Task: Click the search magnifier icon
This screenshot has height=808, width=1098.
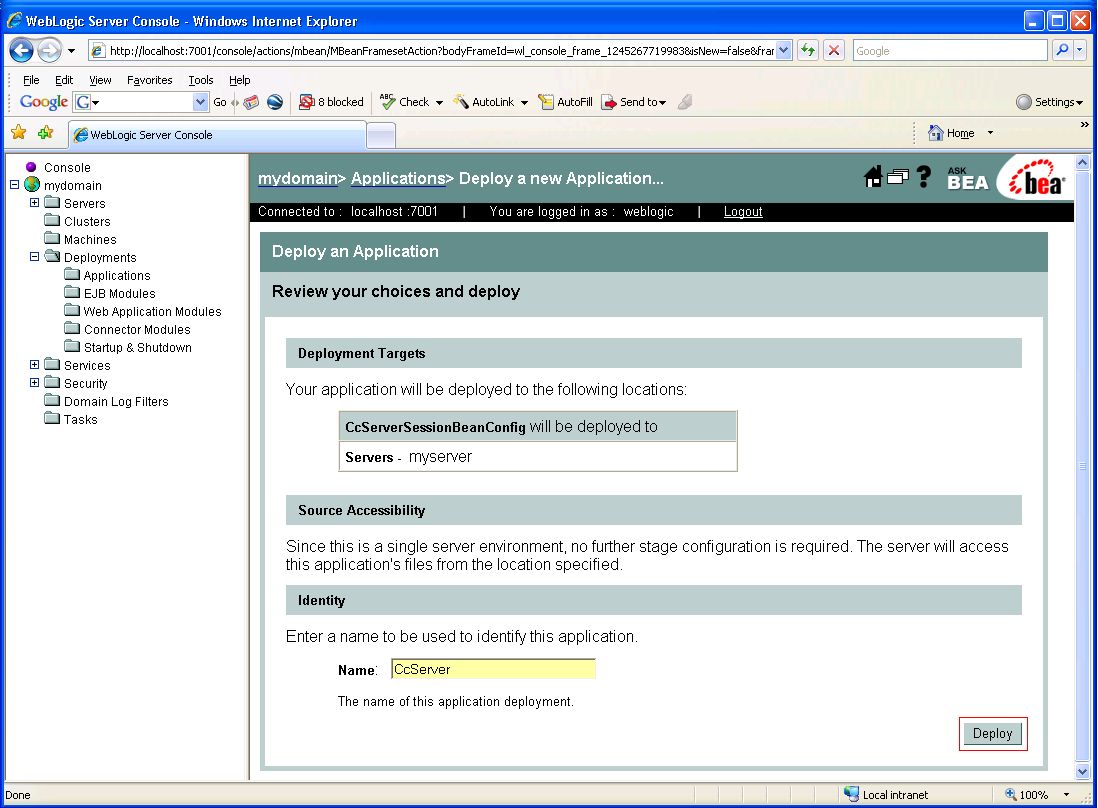Action: (x=1062, y=50)
